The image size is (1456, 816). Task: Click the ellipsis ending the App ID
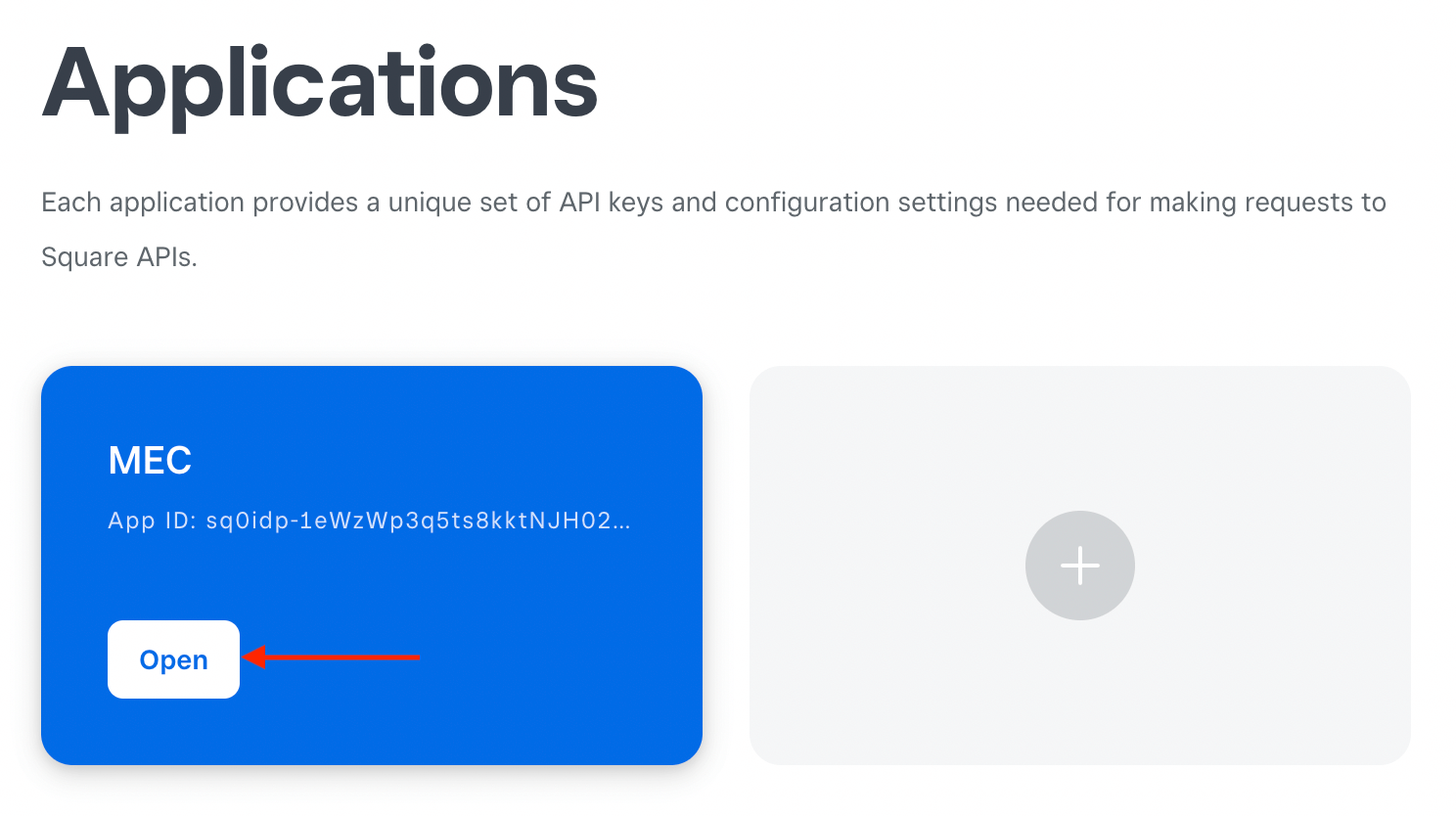pyautogui.click(x=621, y=521)
